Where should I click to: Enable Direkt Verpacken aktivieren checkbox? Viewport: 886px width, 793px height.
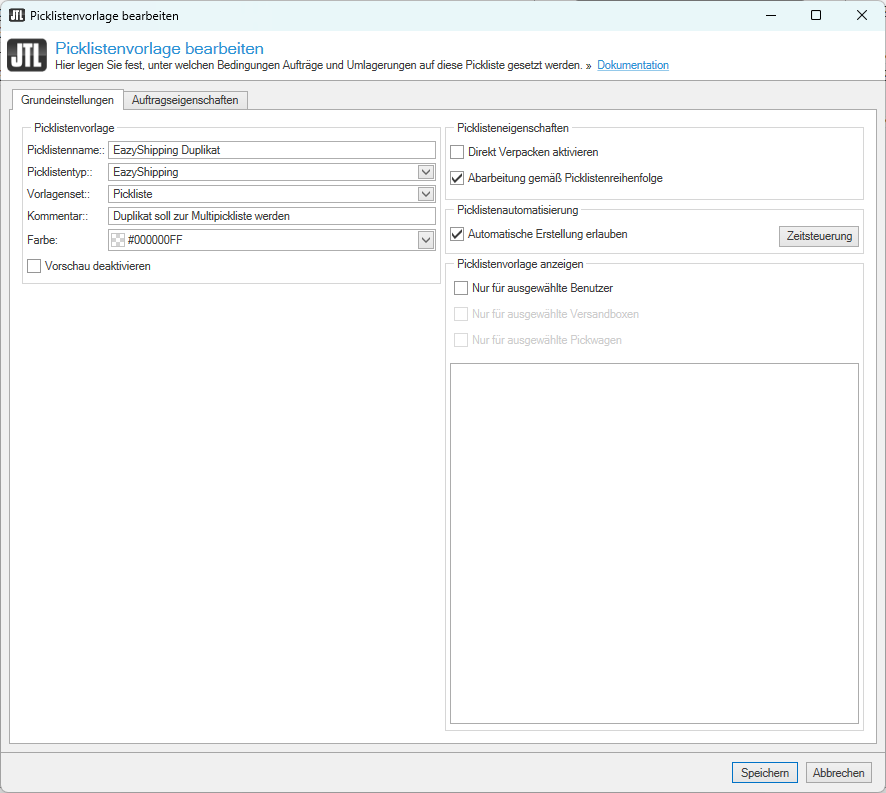pos(457,152)
